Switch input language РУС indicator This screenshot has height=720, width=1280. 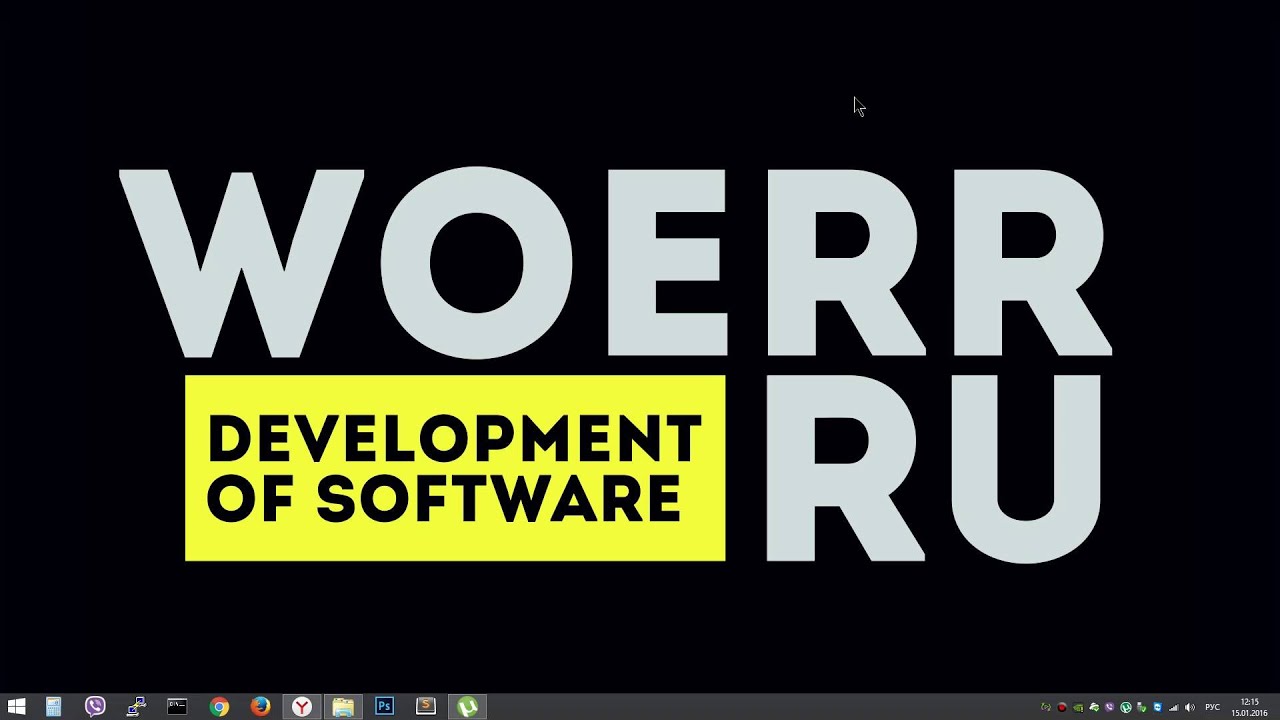point(1212,707)
